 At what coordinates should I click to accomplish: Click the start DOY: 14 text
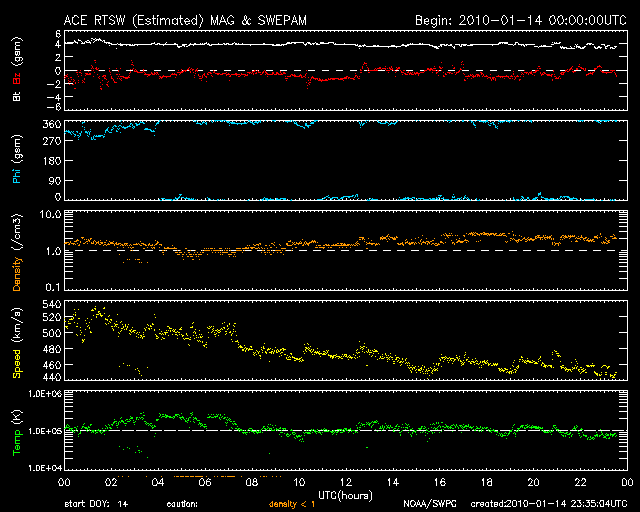point(96,504)
